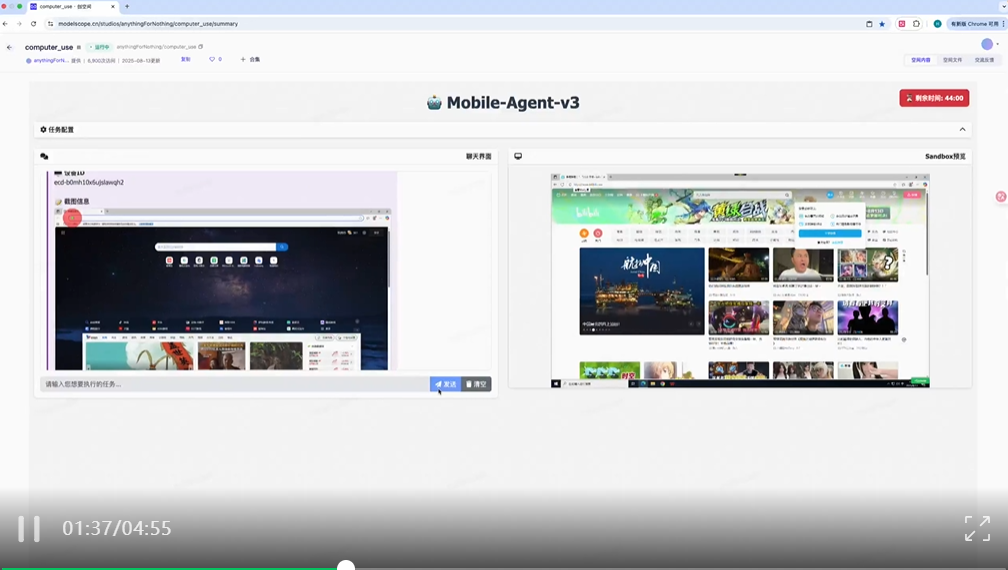Image resolution: width=1008 pixels, height=570 pixels.
Task: Click the browser back arrow
Action: click(6, 24)
